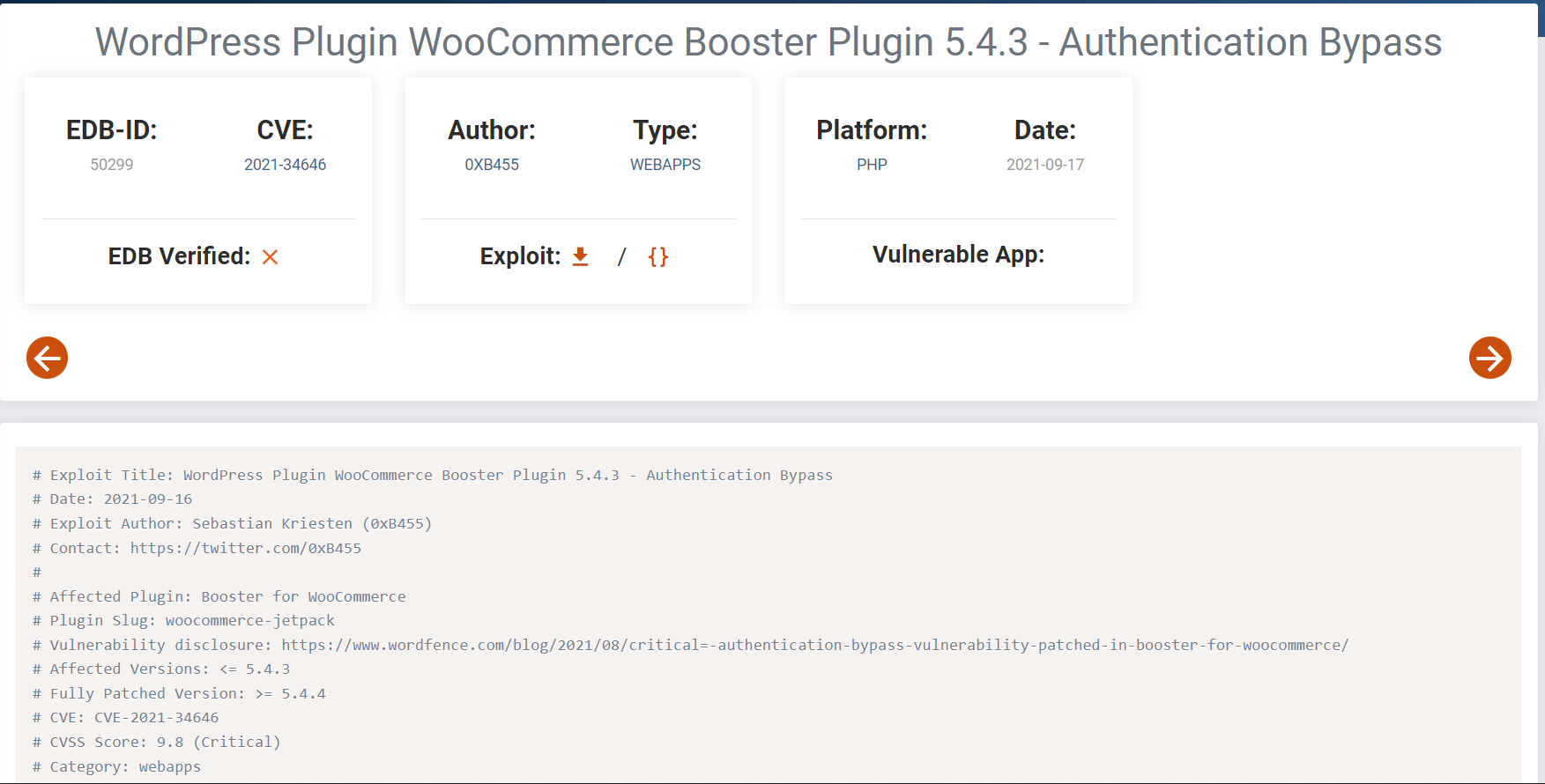
Task: Filter by WEBAPPS type link
Action: [665, 165]
